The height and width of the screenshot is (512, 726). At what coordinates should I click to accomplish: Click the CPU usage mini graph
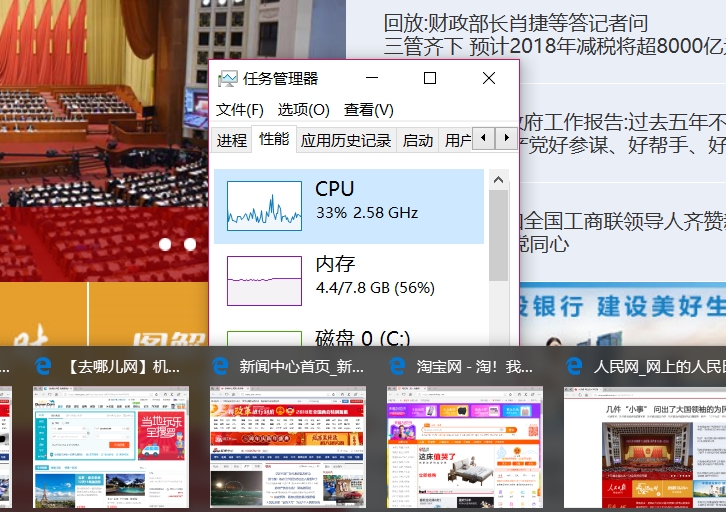tap(264, 202)
